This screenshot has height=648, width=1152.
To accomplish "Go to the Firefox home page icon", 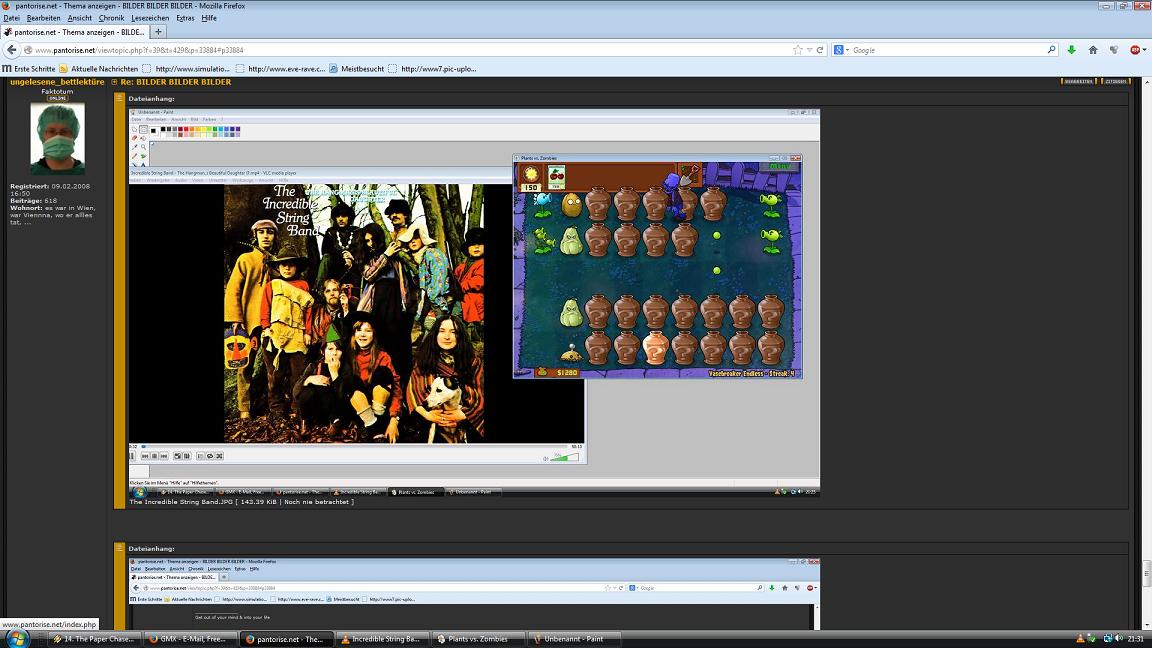I will (x=1093, y=50).
